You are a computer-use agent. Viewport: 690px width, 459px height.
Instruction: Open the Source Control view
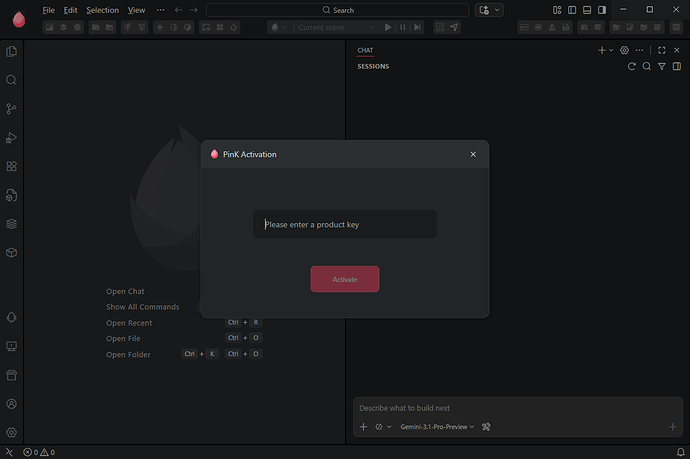(11, 109)
